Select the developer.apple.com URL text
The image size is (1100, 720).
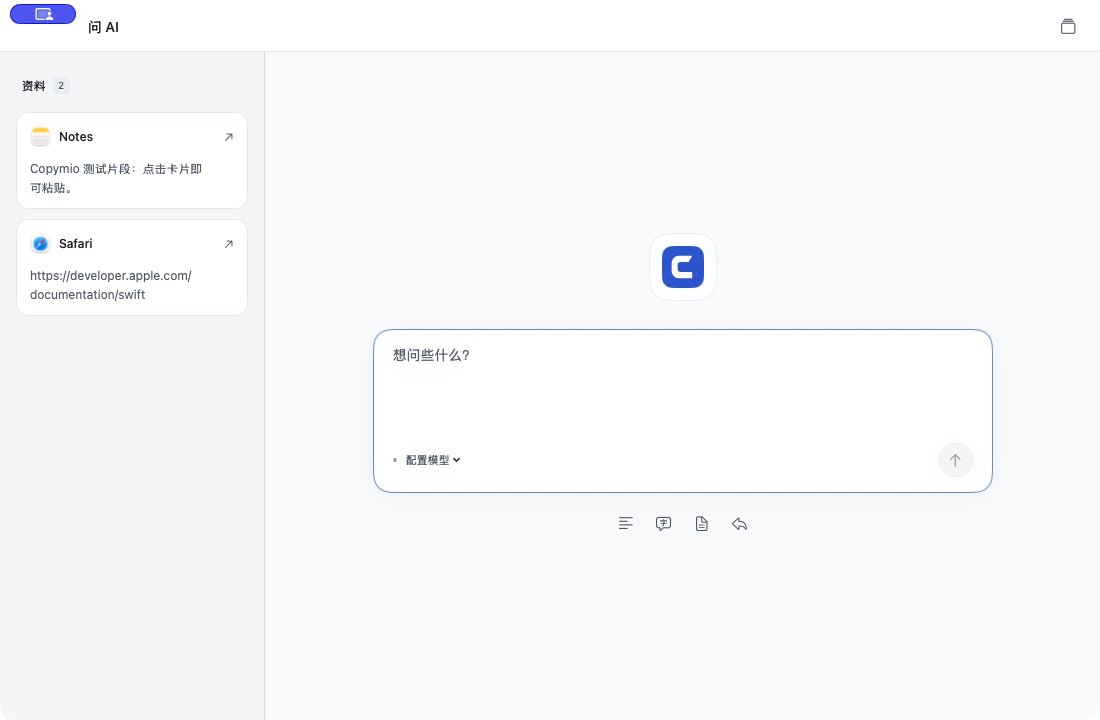111,285
